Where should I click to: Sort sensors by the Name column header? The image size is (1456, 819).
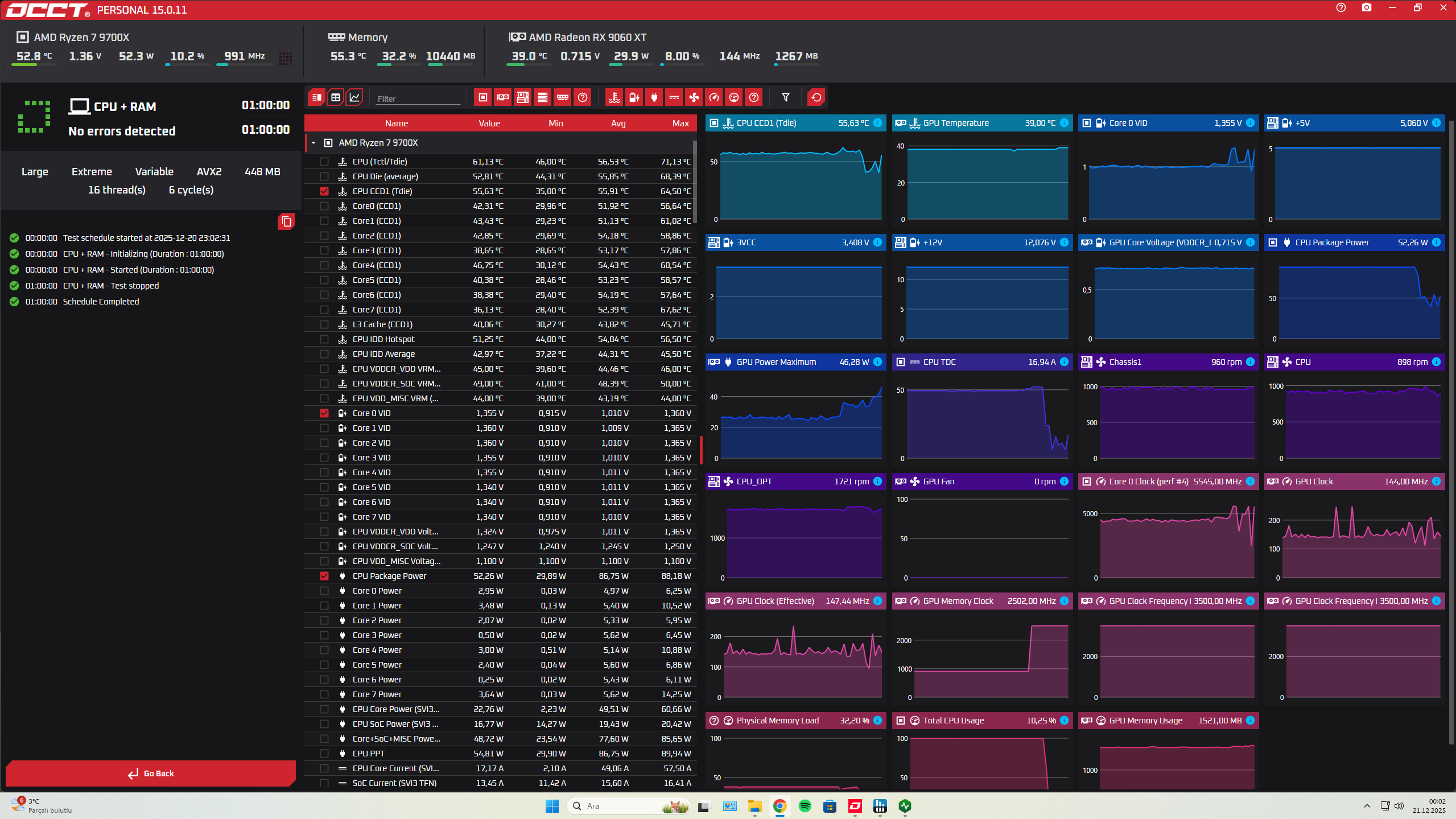click(x=397, y=124)
